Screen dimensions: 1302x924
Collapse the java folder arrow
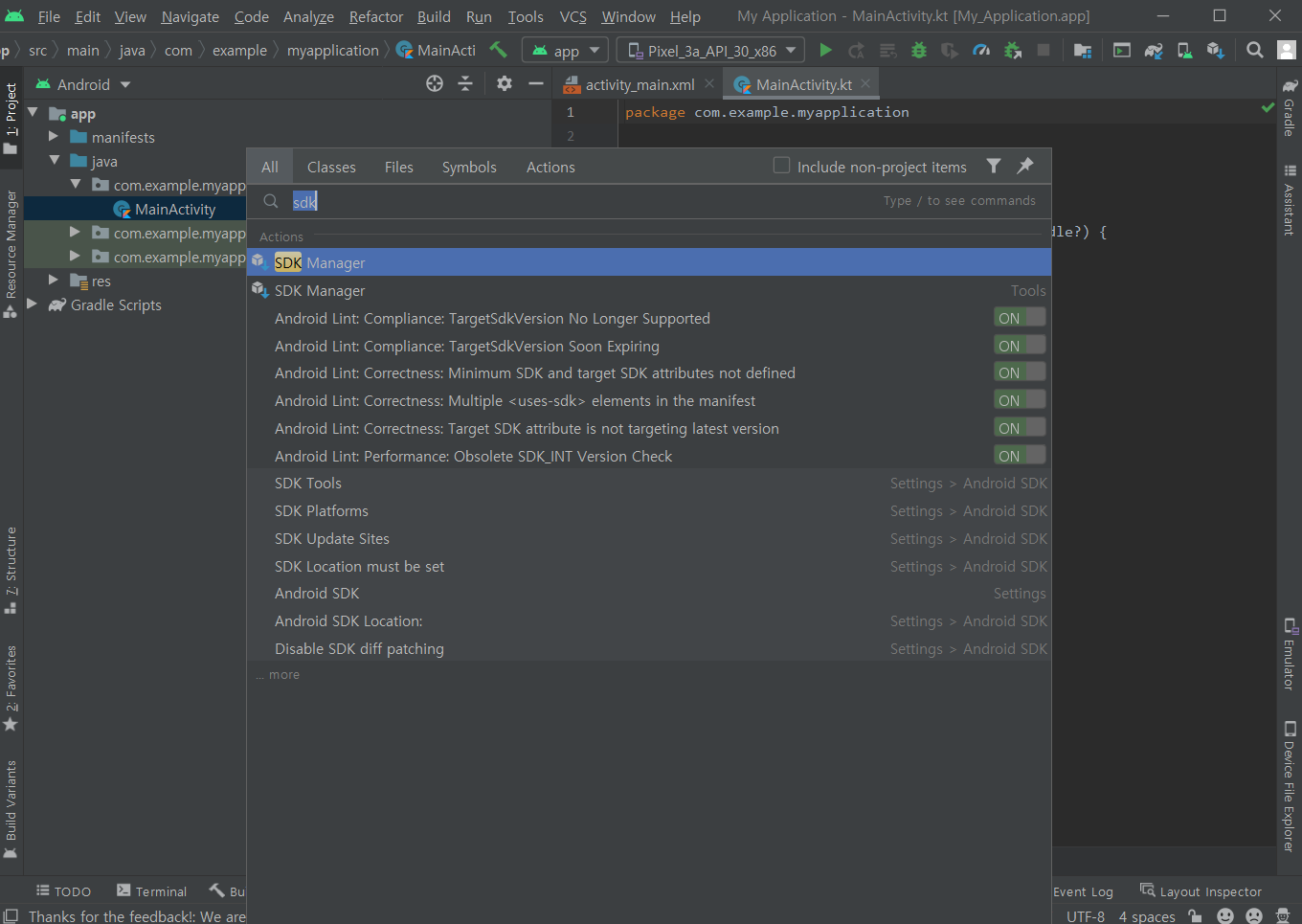coord(54,160)
